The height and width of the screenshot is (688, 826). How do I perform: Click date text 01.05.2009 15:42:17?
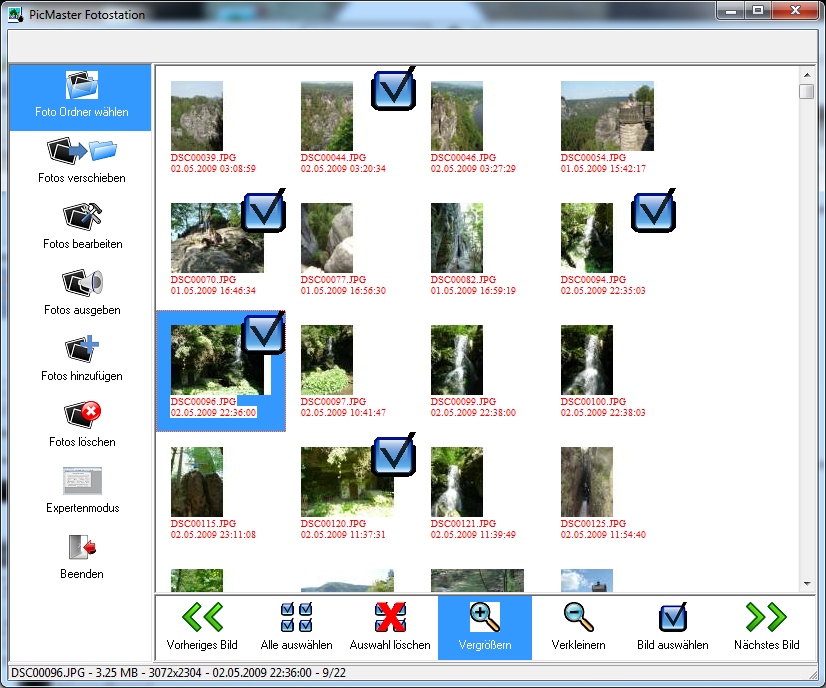[x=603, y=169]
